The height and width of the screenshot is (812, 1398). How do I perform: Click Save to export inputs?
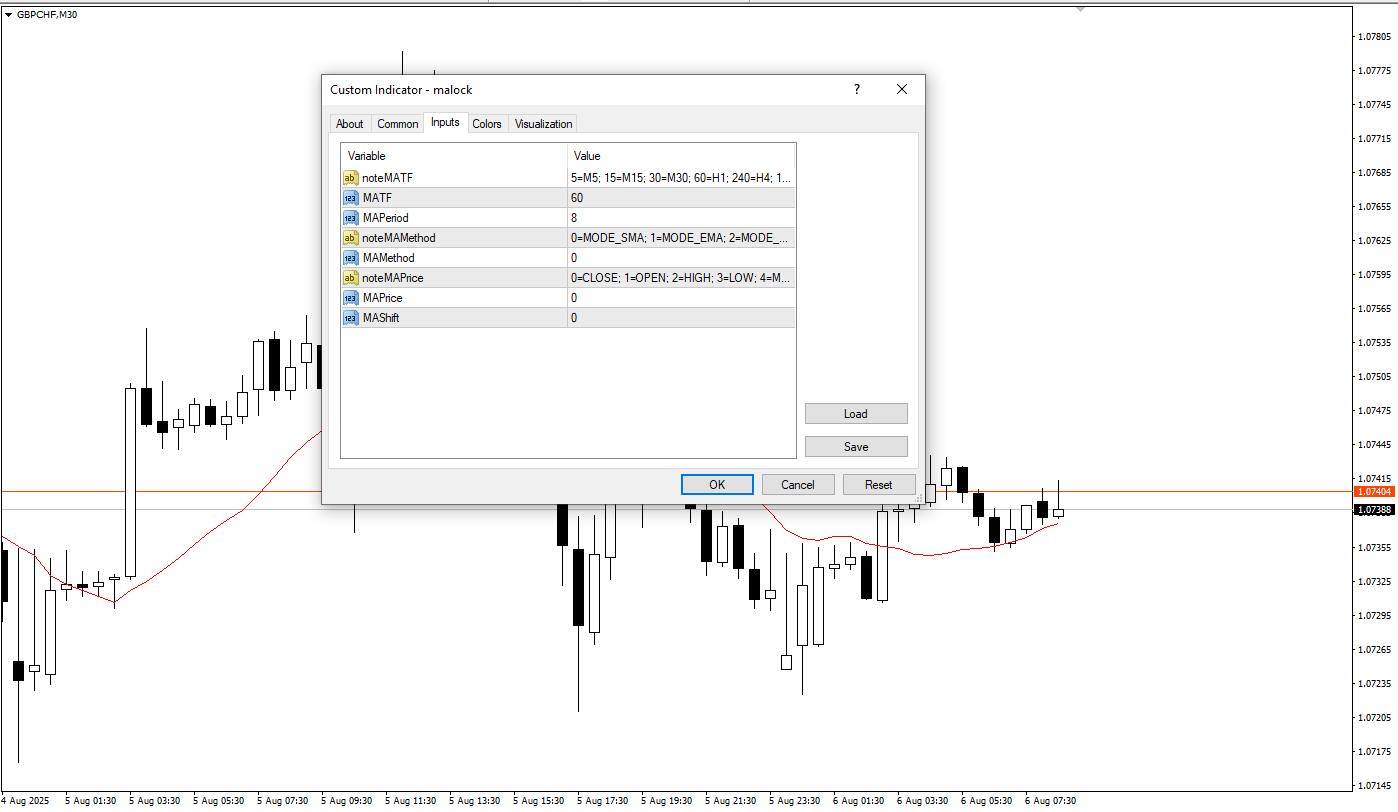pyautogui.click(x=856, y=446)
